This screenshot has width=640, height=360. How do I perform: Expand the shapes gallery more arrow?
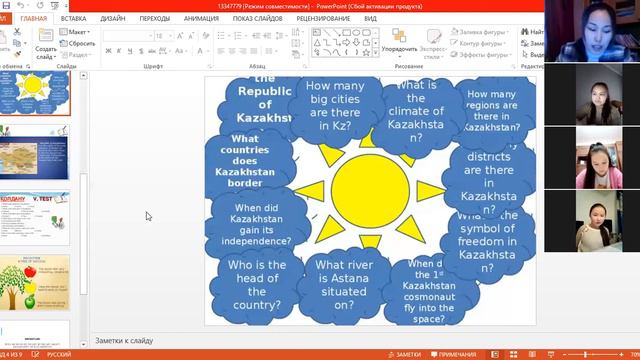376,53
